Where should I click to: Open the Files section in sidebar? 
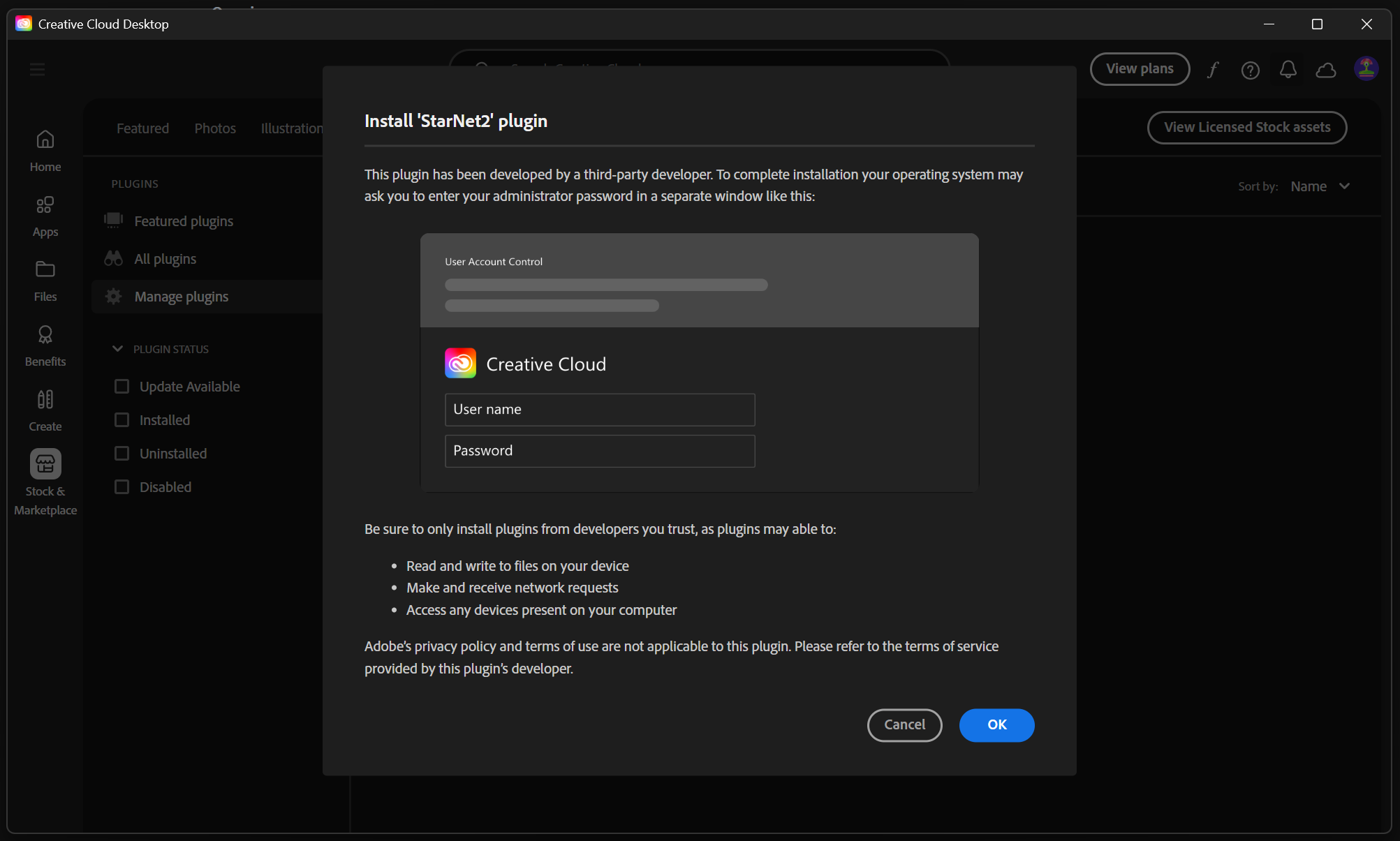click(45, 281)
